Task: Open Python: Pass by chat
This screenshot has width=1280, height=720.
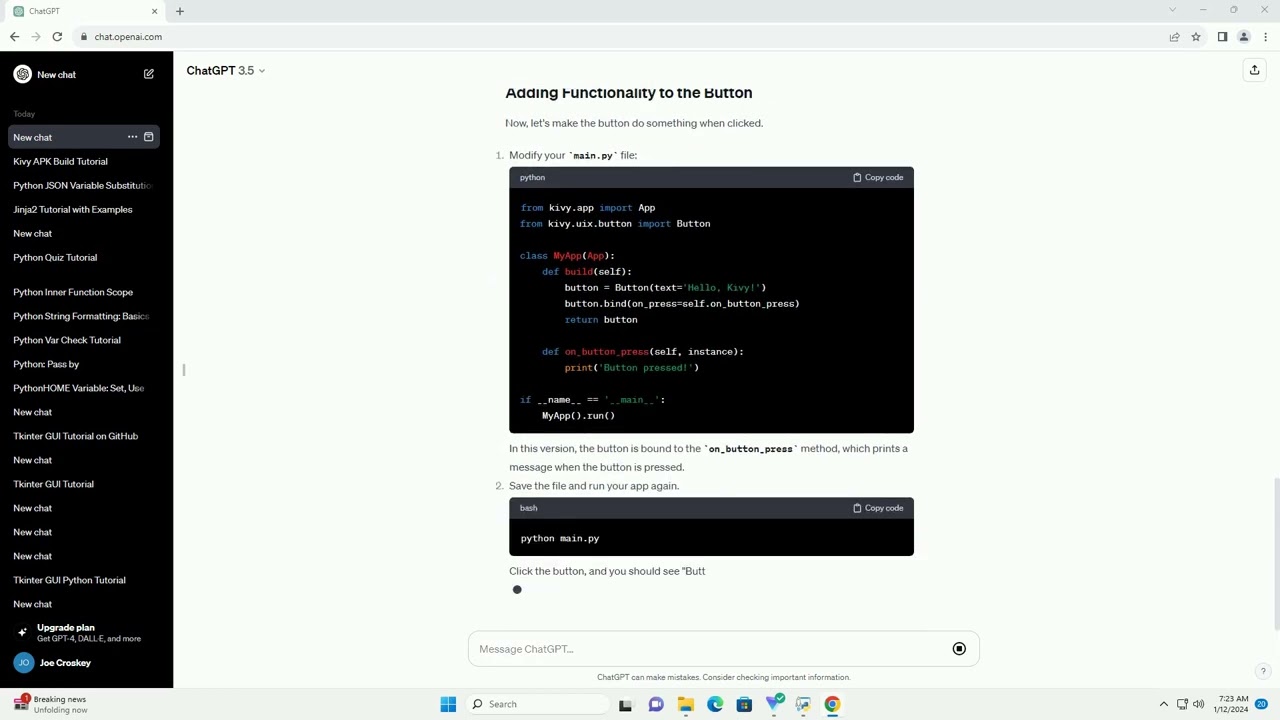Action: tap(46, 364)
